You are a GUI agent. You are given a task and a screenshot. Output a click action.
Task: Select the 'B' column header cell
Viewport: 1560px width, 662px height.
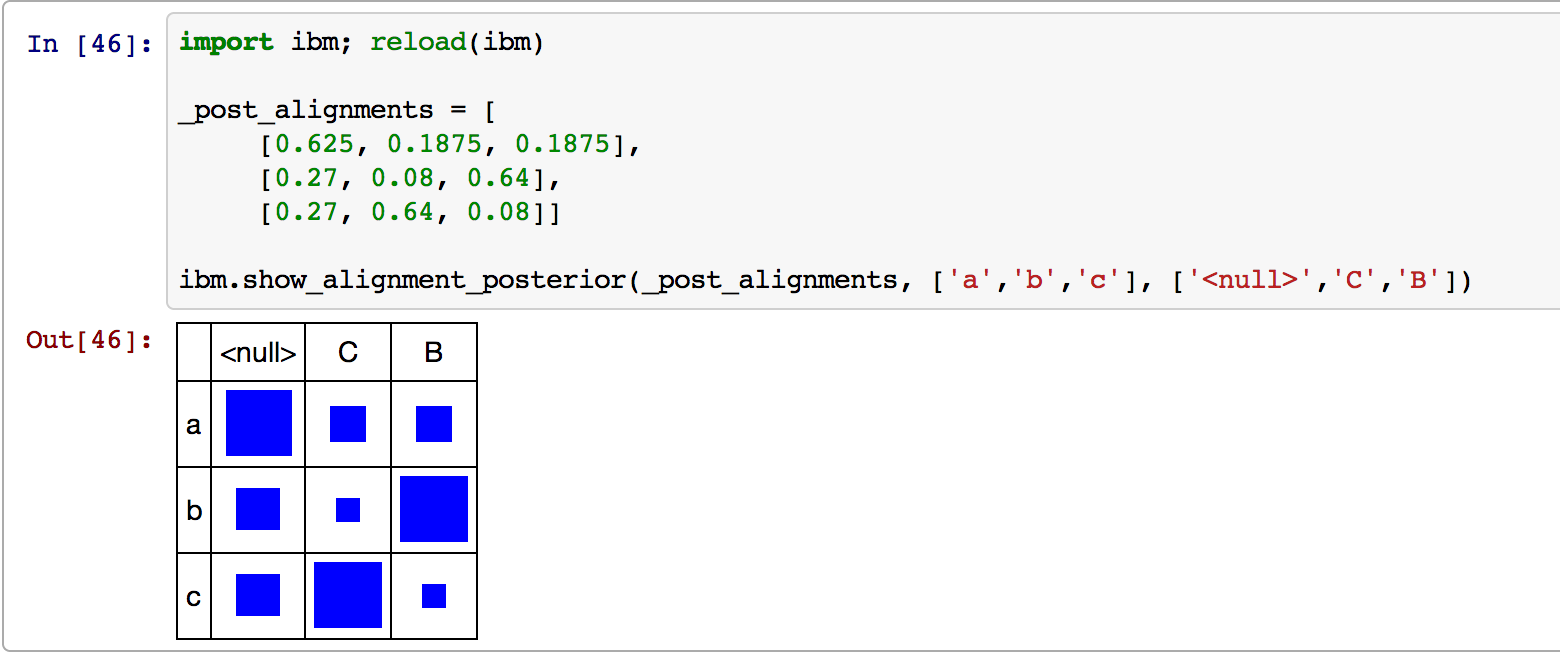pyautogui.click(x=434, y=353)
